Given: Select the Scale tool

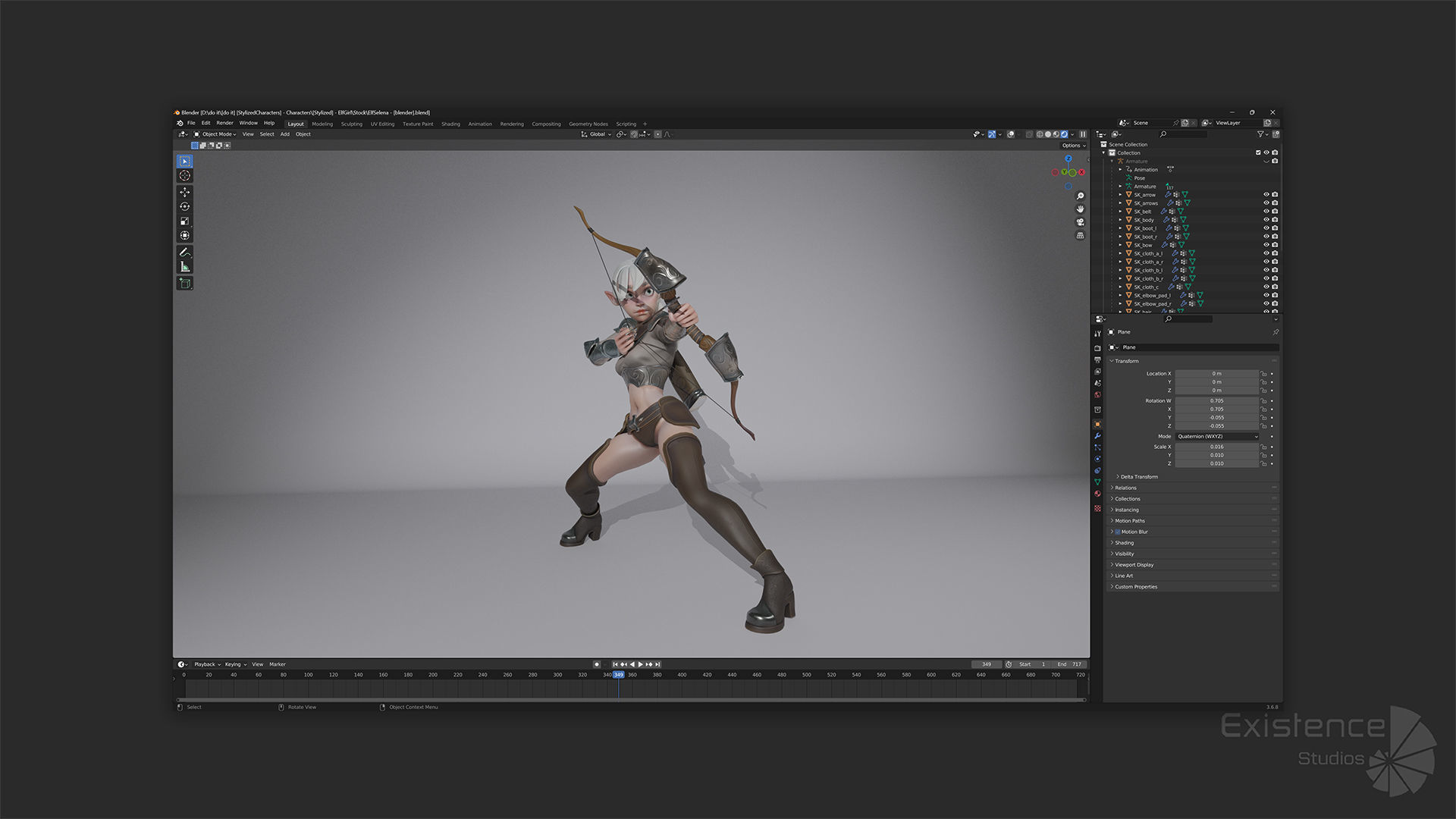Looking at the screenshot, I should point(185,221).
